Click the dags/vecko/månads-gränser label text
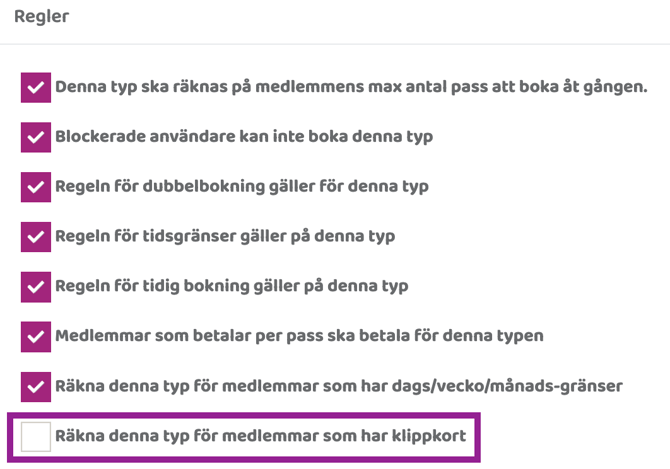The height and width of the screenshot is (469, 670). coord(339,386)
